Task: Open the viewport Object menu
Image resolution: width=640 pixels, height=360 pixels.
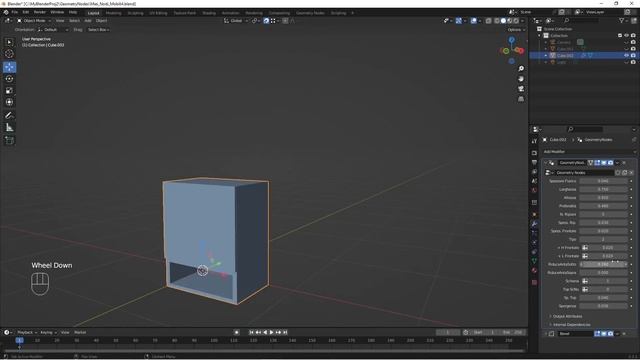Action: coord(101,21)
